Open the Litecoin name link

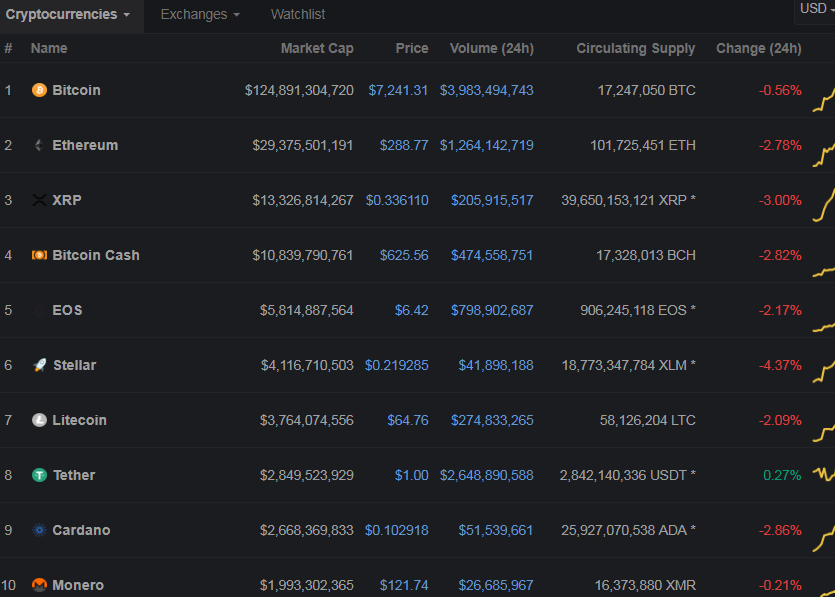(x=79, y=420)
